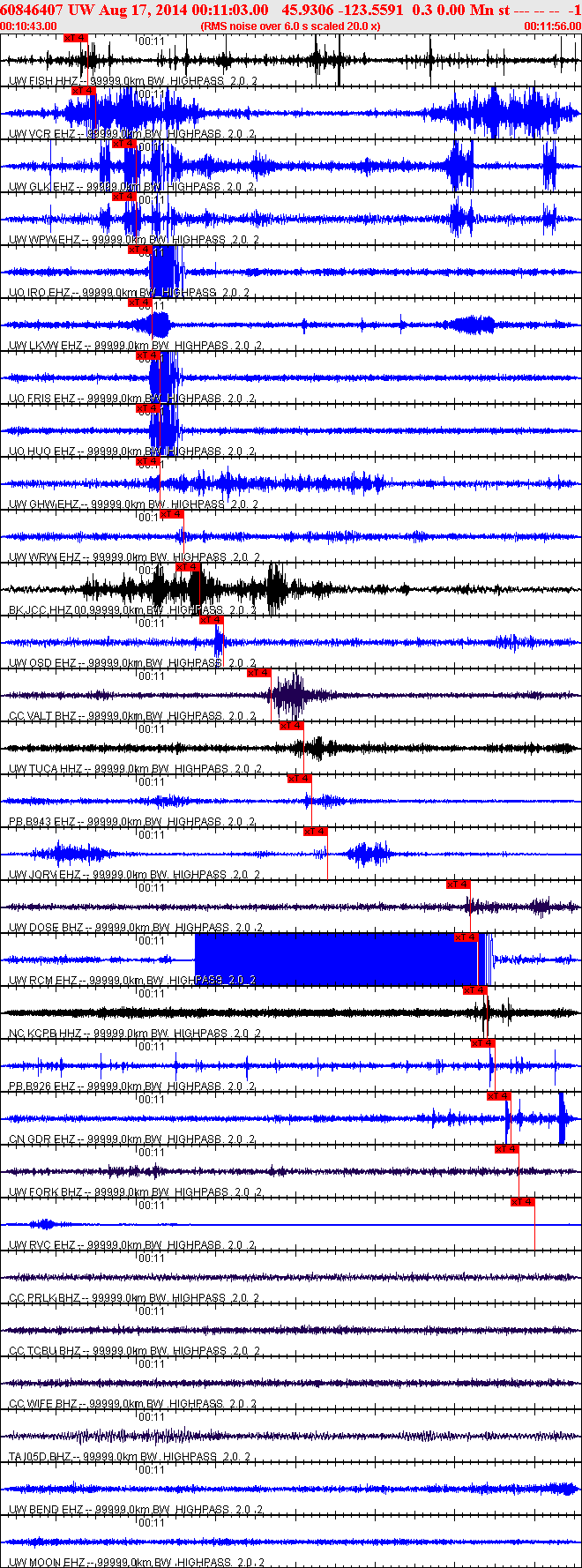Select the start time 00:10:43.00 label
Screen dimensions: 582x1568
(28, 26)
